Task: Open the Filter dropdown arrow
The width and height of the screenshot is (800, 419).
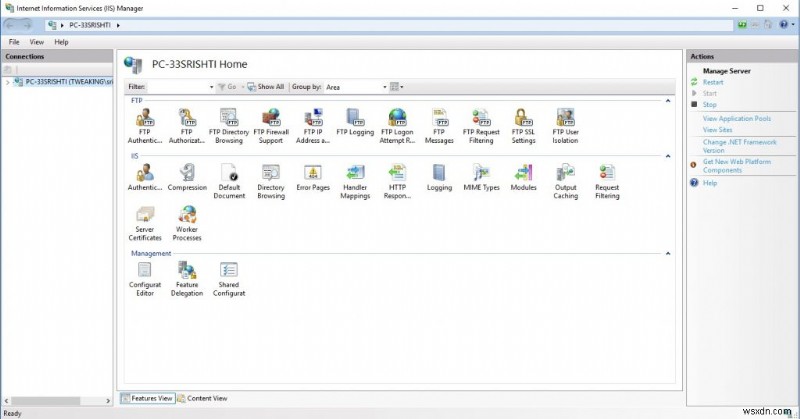Action: tap(211, 87)
